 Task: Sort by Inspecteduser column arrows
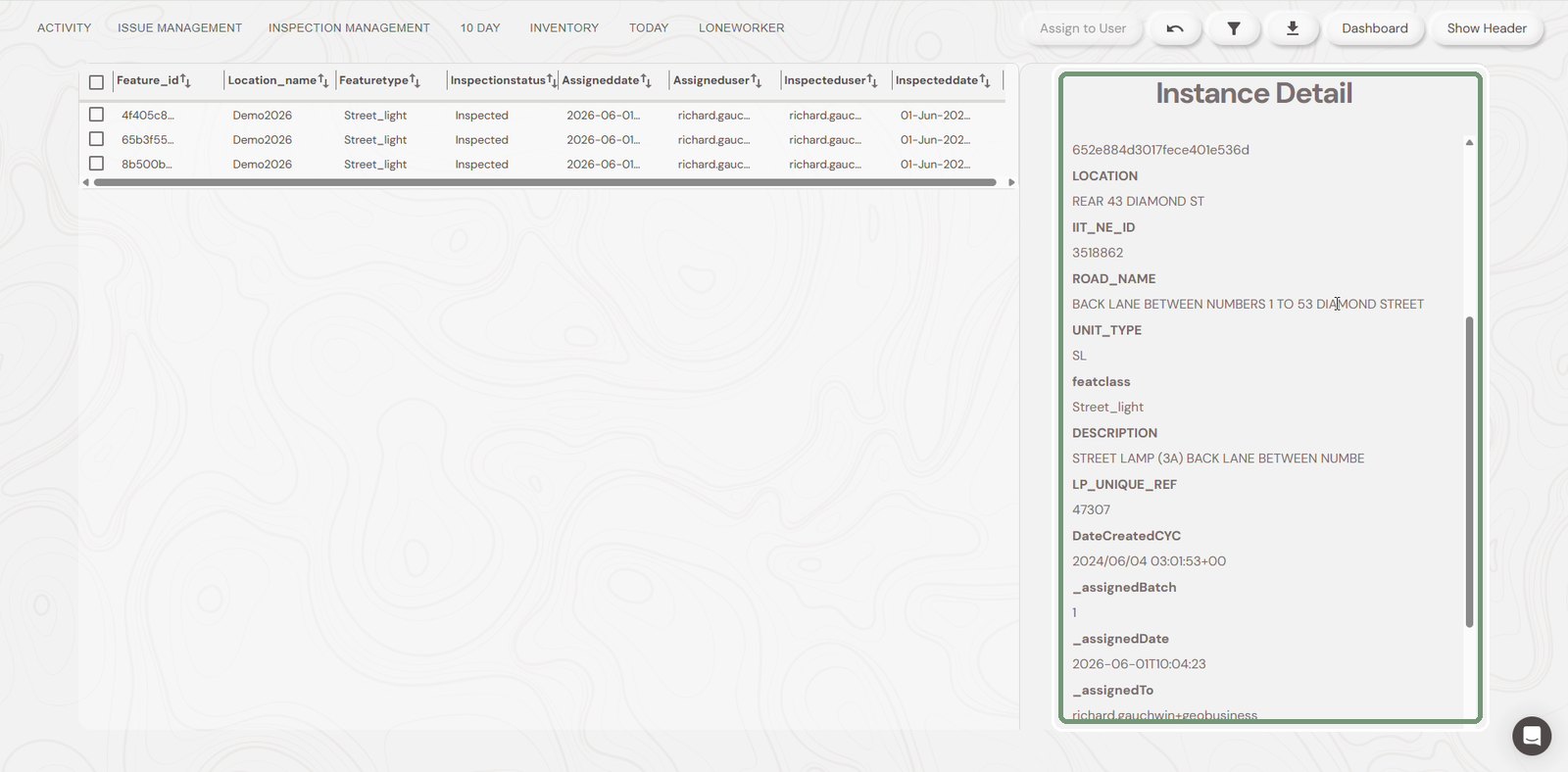(x=872, y=80)
